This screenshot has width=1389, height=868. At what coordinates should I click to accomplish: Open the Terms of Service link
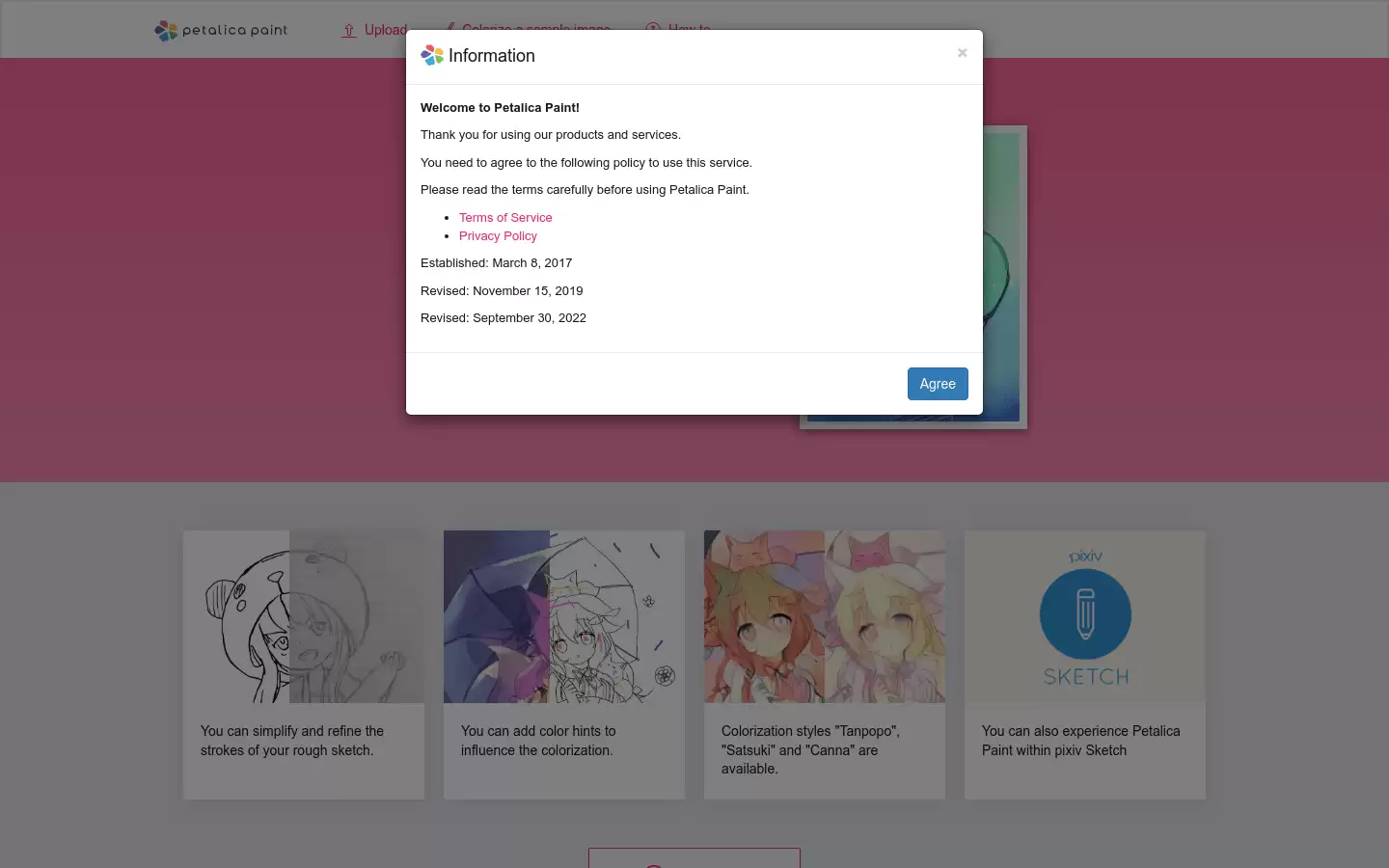tap(505, 218)
